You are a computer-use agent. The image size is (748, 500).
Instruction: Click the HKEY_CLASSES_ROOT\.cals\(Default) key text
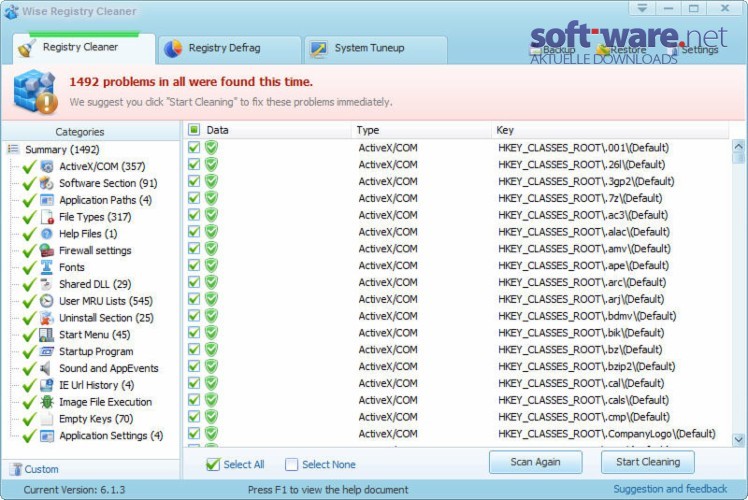(583, 400)
